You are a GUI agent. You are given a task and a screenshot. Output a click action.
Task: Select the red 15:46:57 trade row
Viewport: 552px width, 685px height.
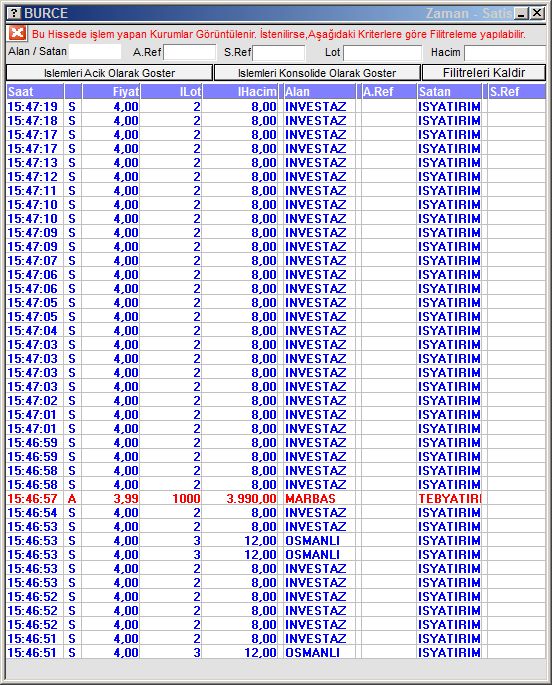(x=276, y=498)
